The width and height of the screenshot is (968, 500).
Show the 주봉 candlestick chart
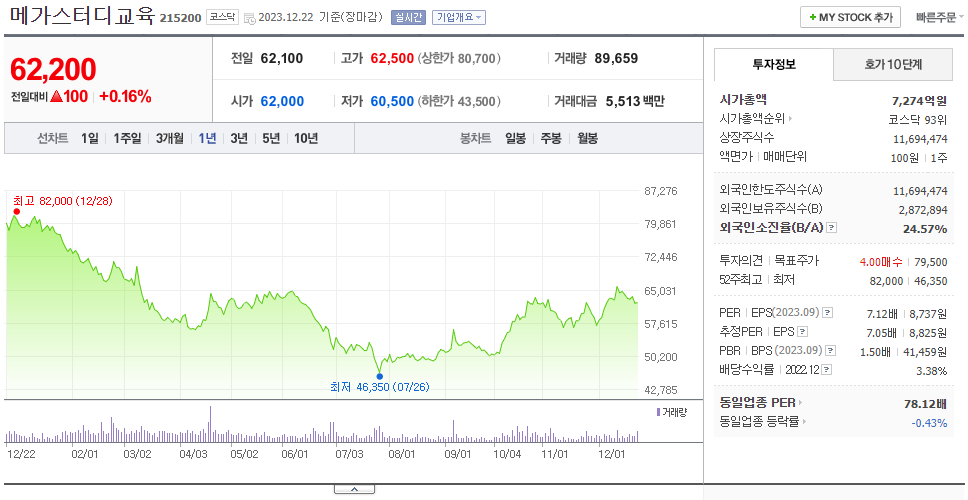coord(551,139)
